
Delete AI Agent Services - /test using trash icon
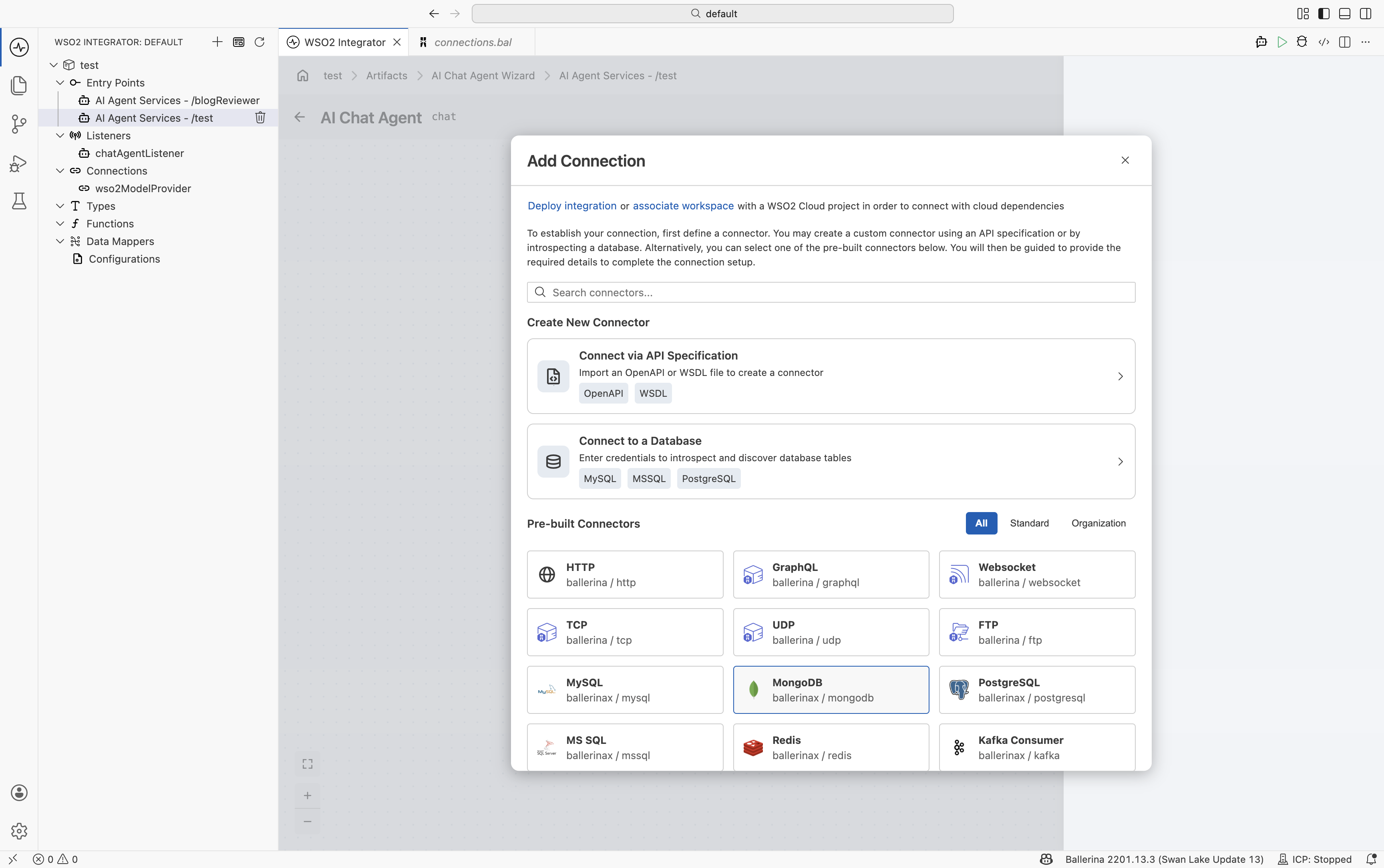260,118
